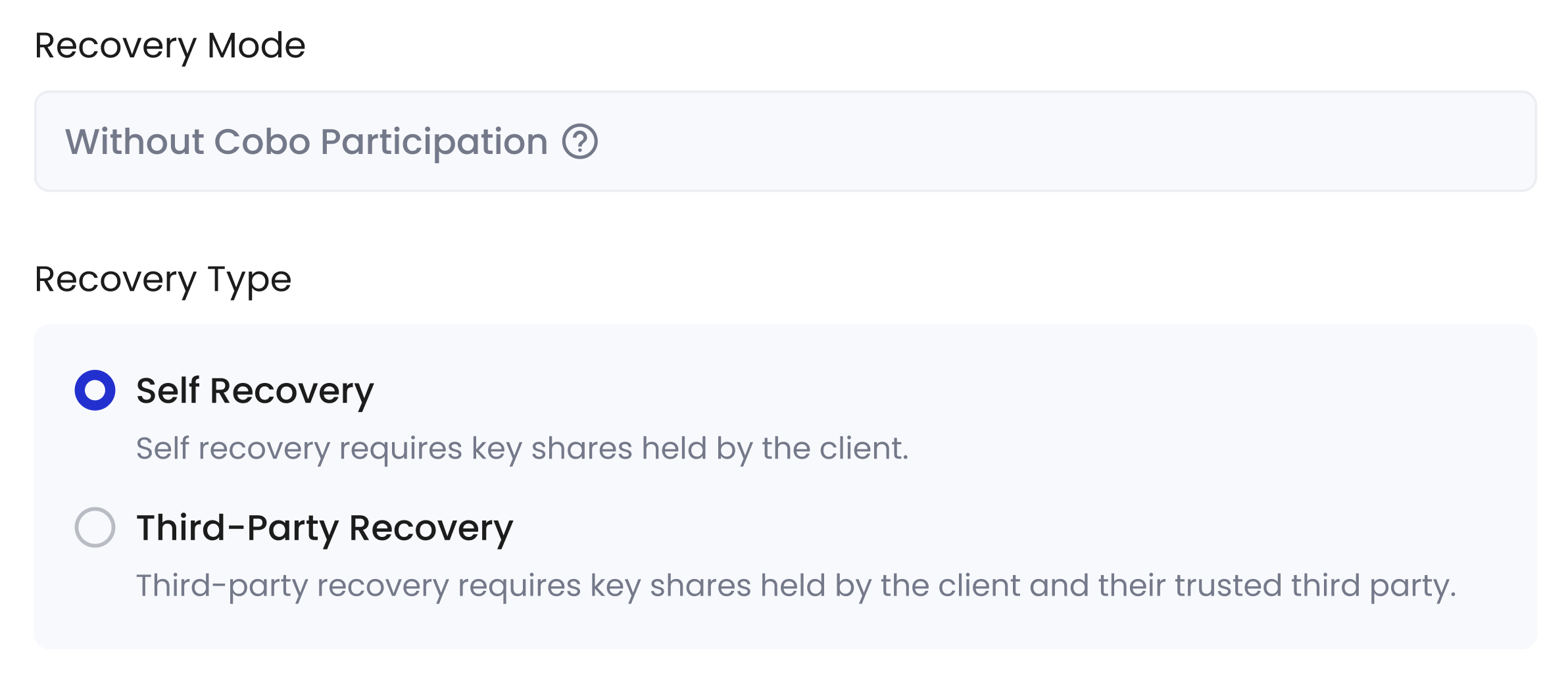Image resolution: width=1568 pixels, height=683 pixels.
Task: Show info about Cobo participation via question mark
Action: point(579,141)
